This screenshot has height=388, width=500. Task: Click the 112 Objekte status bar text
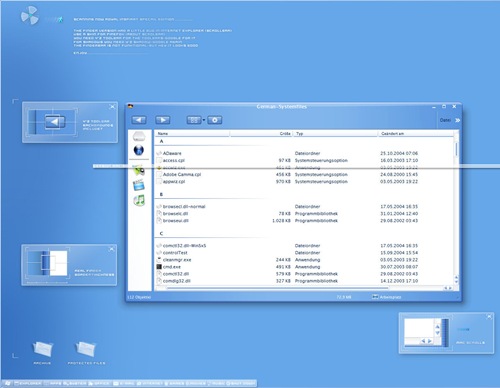pyautogui.click(x=139, y=297)
